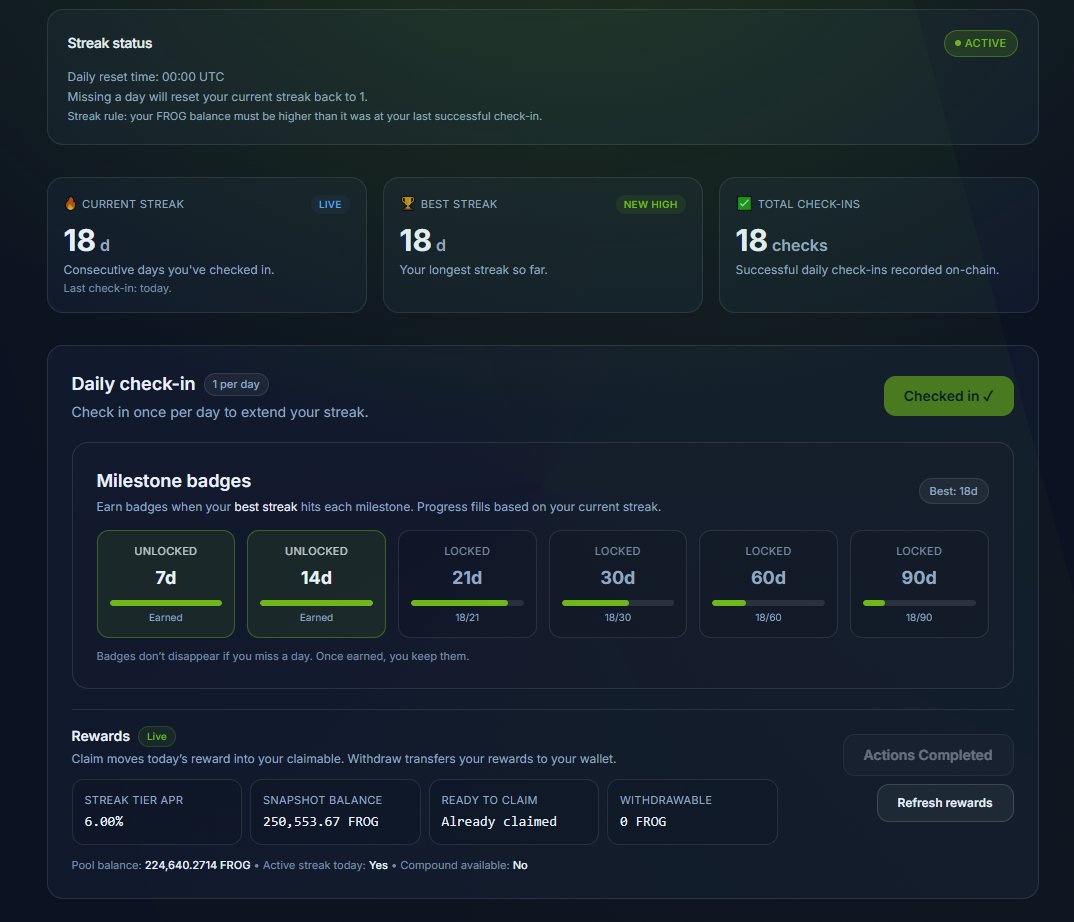Click the 'Last check-in: today.' text
Image resolution: width=1074 pixels, height=922 pixels.
(x=117, y=288)
